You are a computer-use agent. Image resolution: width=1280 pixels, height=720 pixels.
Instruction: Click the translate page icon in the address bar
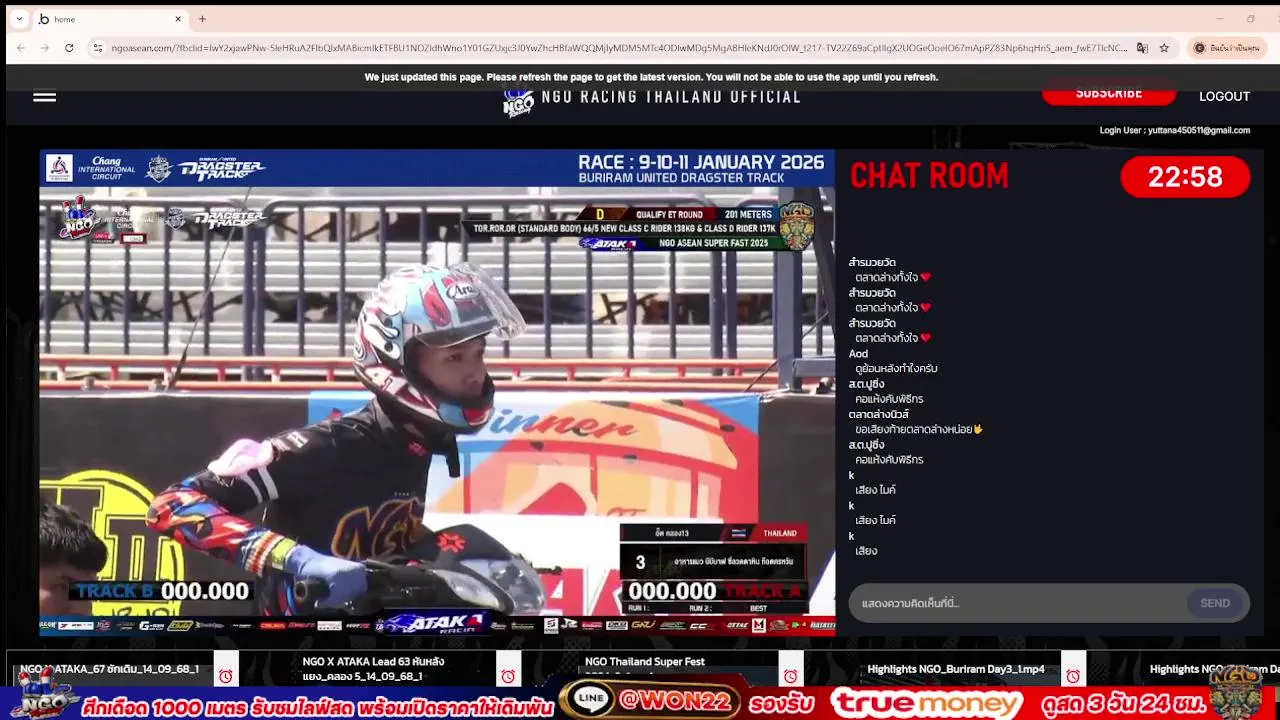pyautogui.click(x=1142, y=48)
